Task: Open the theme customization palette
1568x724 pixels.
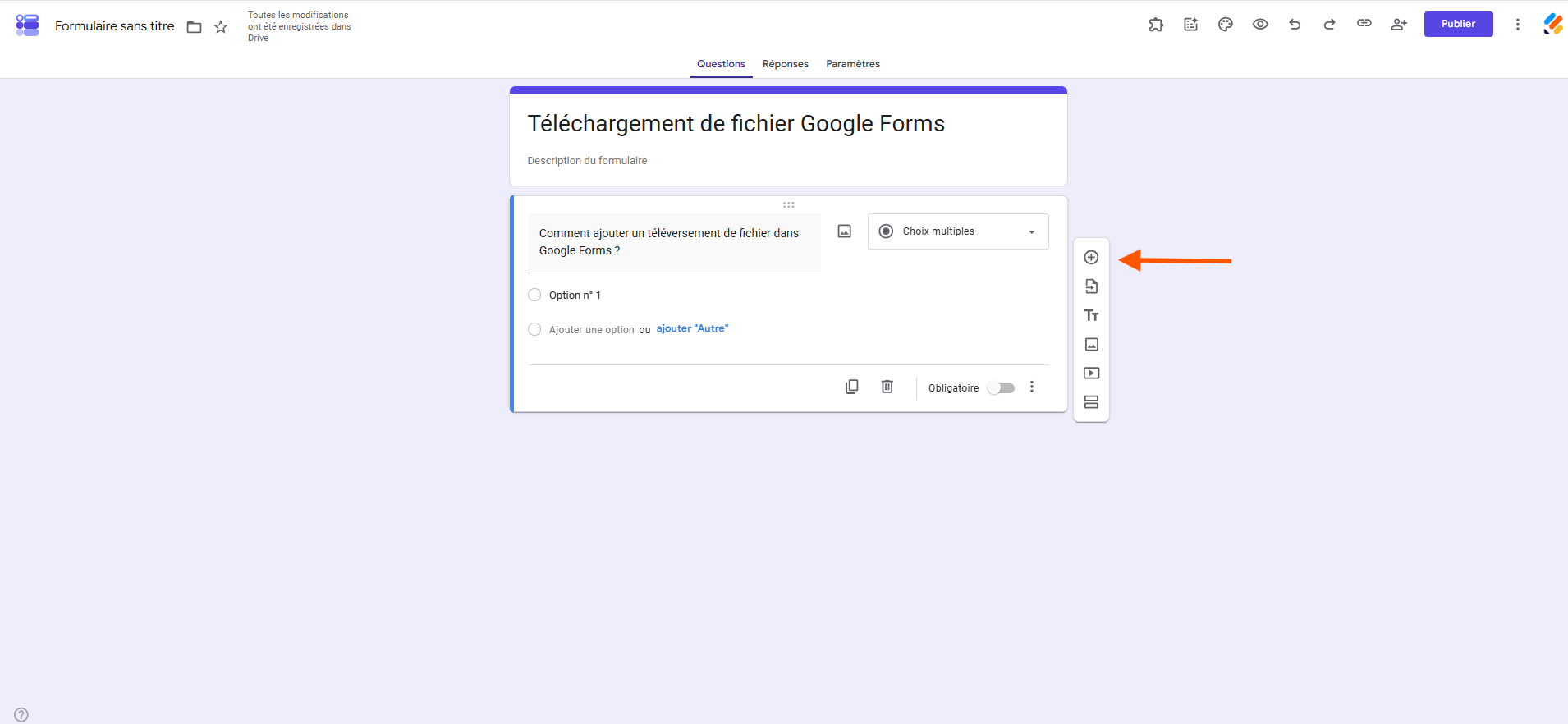Action: point(1226,25)
